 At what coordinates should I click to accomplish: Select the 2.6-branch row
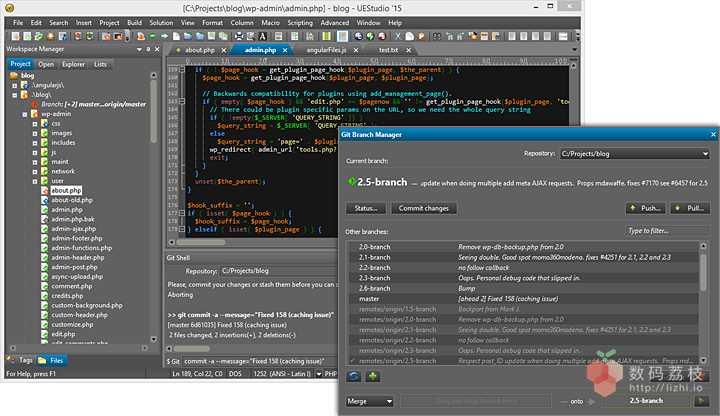click(x=523, y=288)
